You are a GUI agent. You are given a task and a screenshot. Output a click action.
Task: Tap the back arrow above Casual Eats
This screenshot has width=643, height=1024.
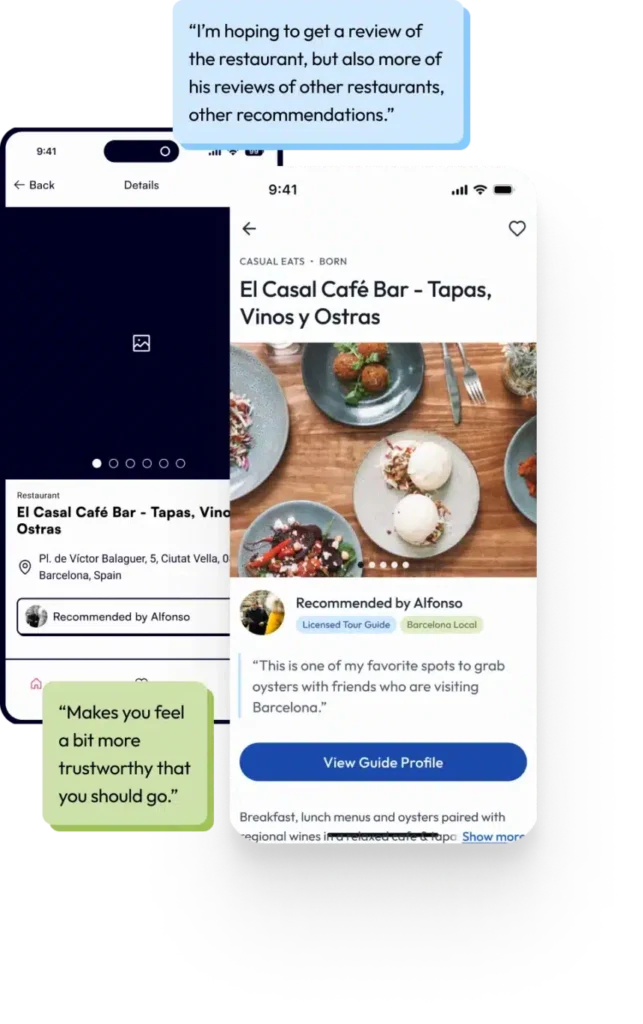(x=249, y=229)
